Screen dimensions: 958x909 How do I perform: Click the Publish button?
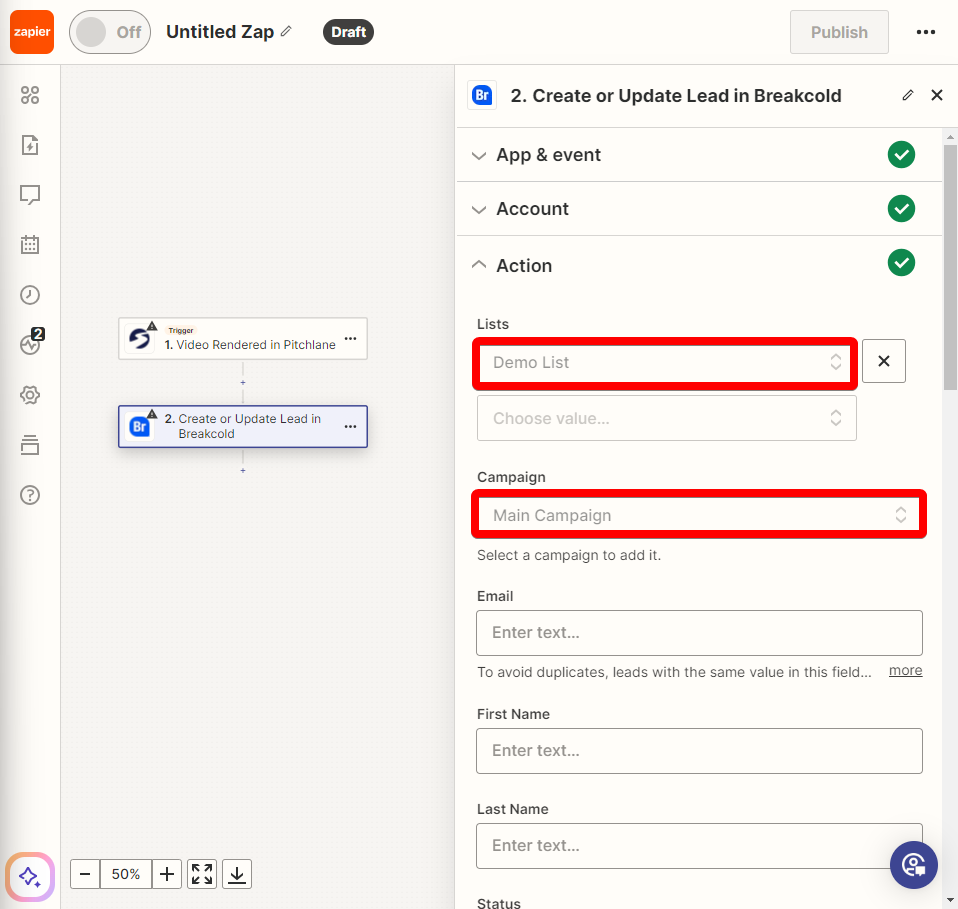[x=839, y=32]
